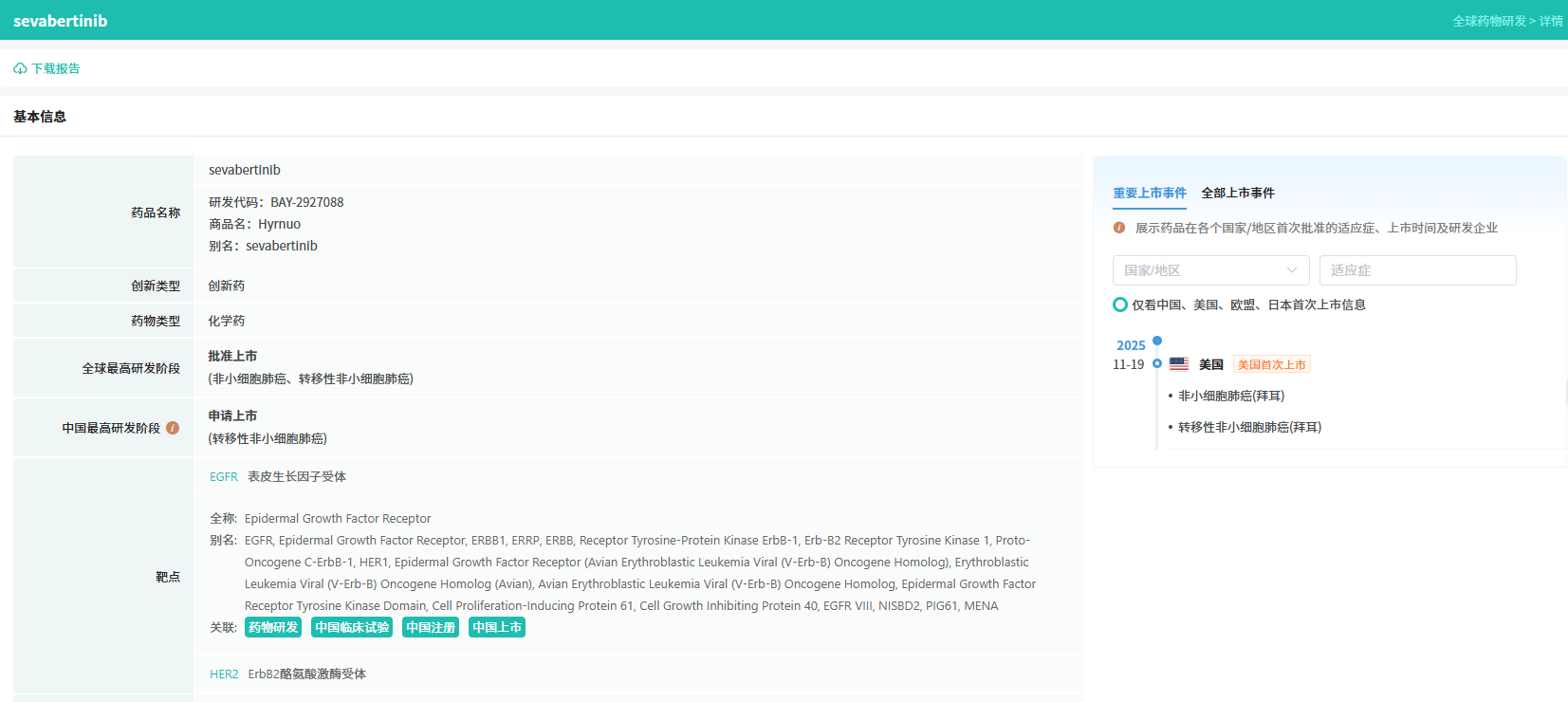Toggle 仅看中国、美国、欧盟、日本首次上市信息 radio
This screenshot has height=702, width=1568.
(x=1120, y=305)
